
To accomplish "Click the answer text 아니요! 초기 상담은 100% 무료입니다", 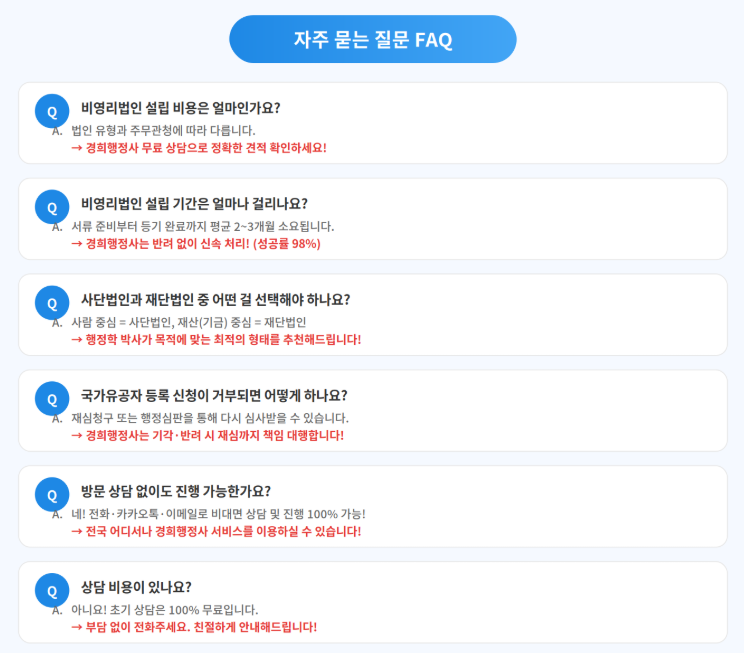I will coord(165,609).
